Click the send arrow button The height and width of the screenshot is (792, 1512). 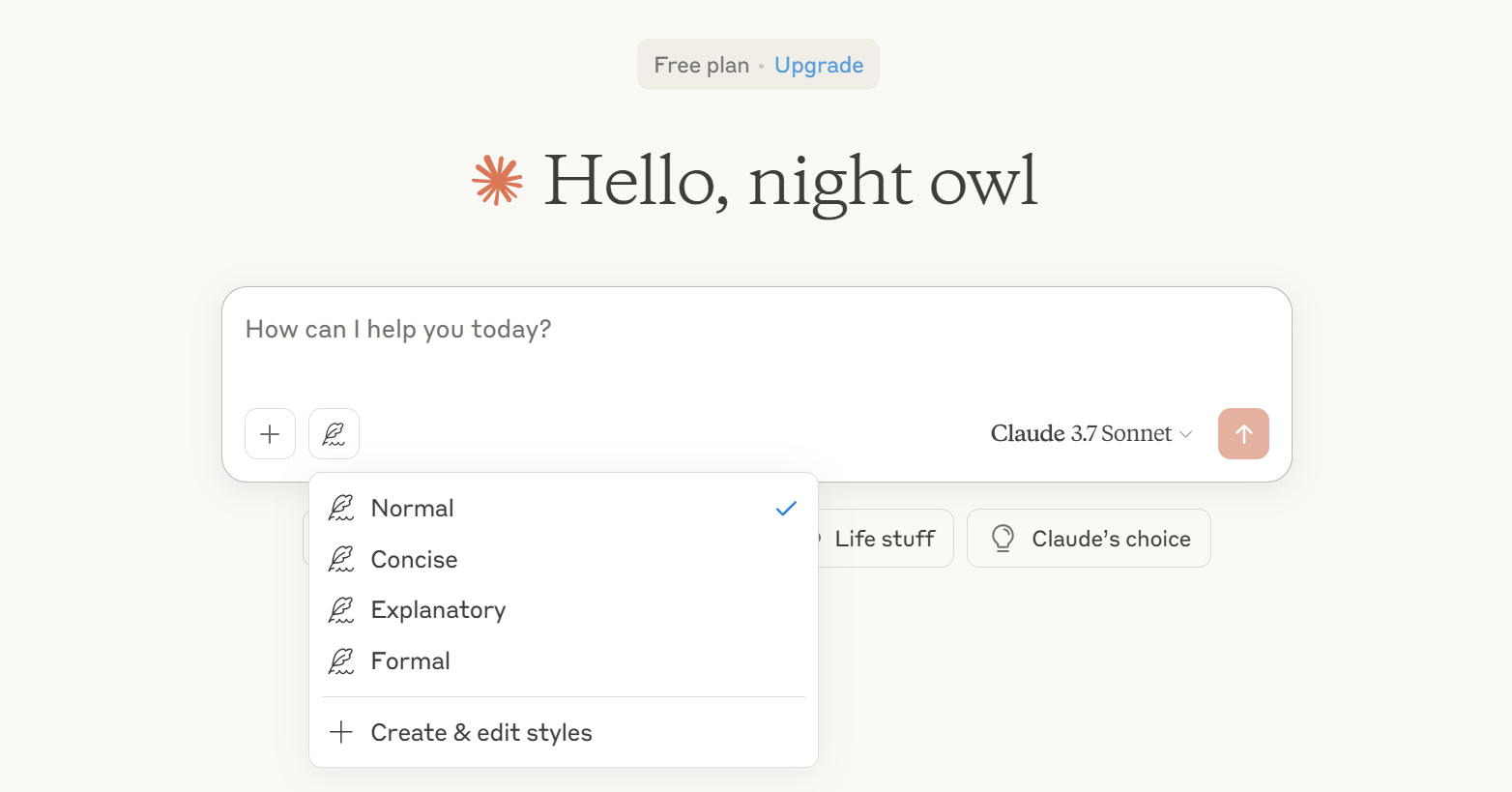1243,433
